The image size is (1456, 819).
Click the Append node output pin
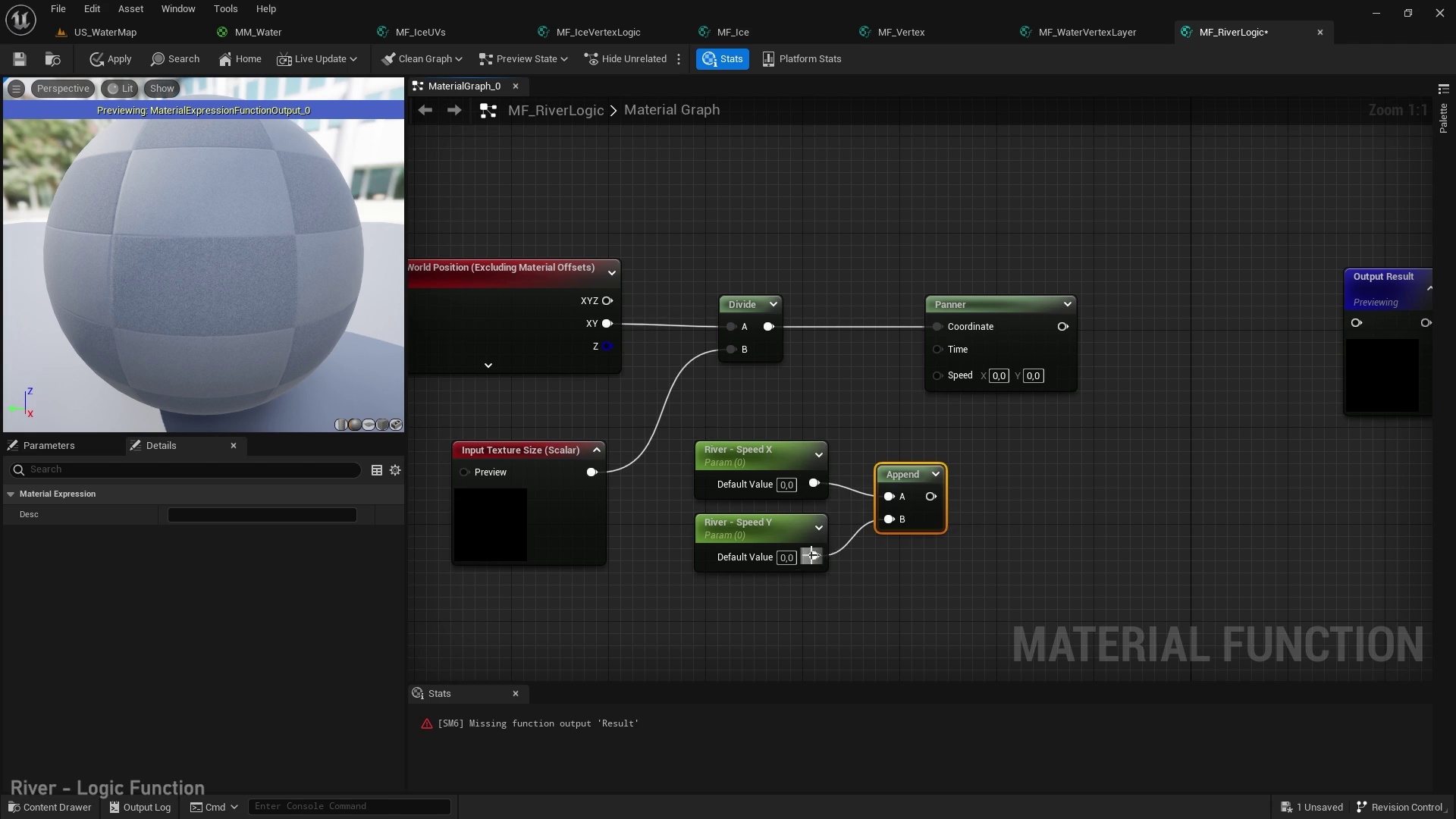930,497
